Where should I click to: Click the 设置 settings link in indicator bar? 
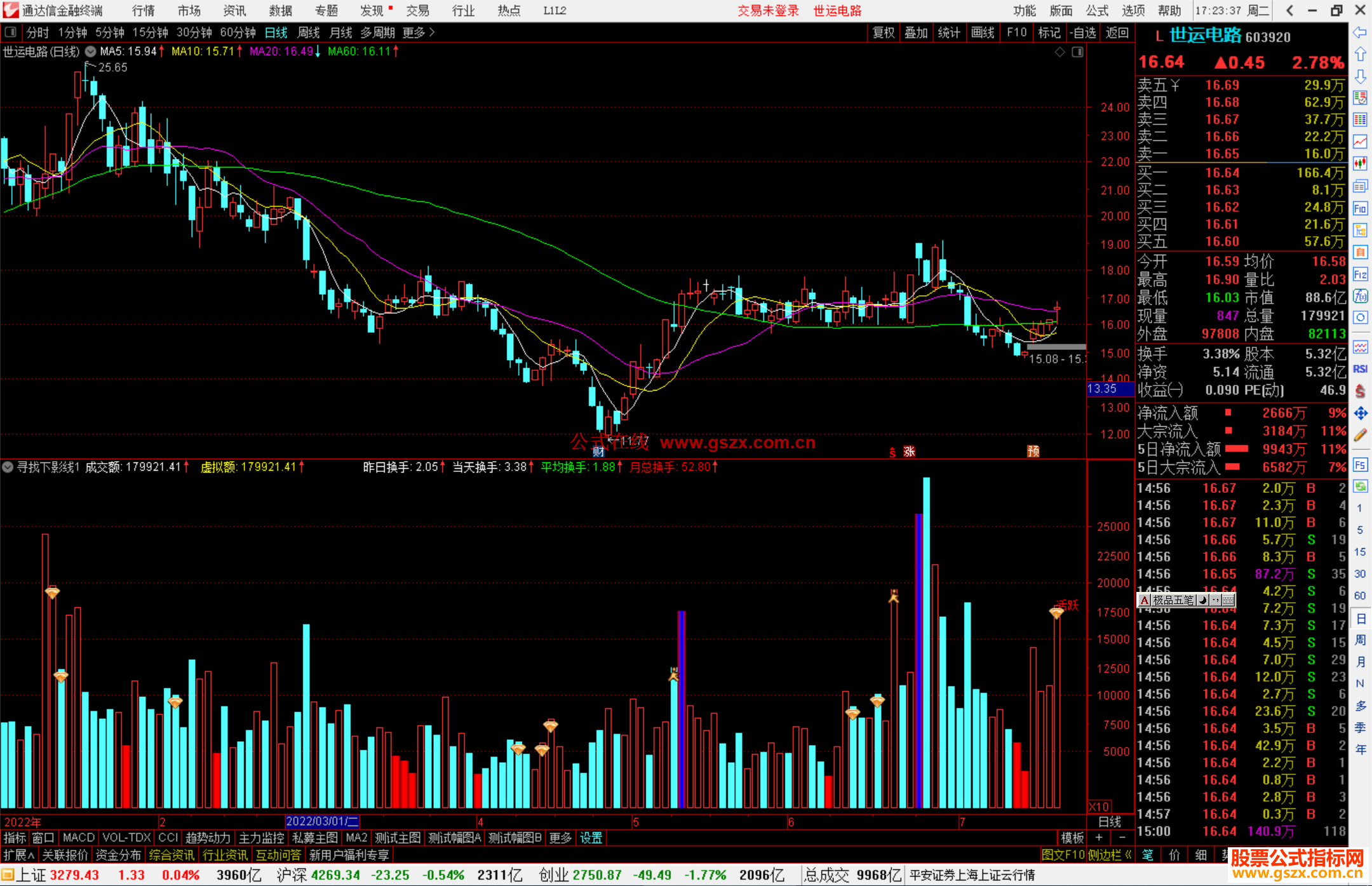click(x=591, y=838)
